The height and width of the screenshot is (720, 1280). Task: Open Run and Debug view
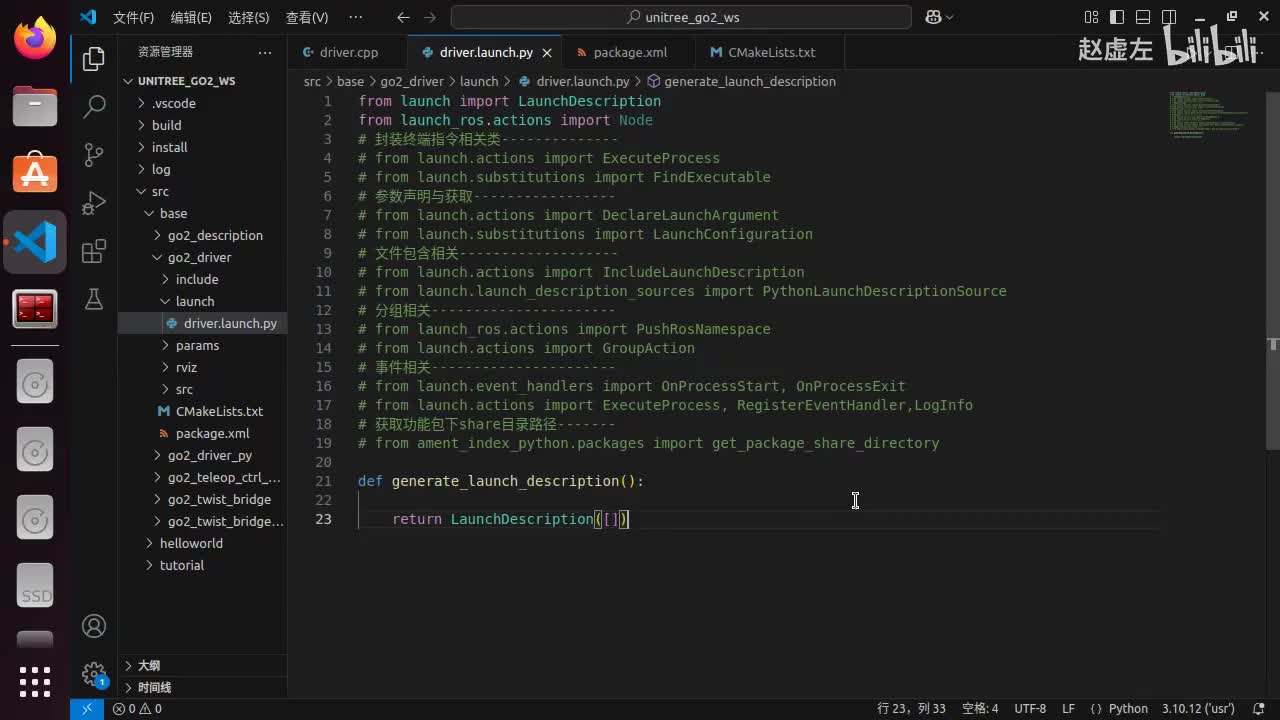tap(94, 202)
